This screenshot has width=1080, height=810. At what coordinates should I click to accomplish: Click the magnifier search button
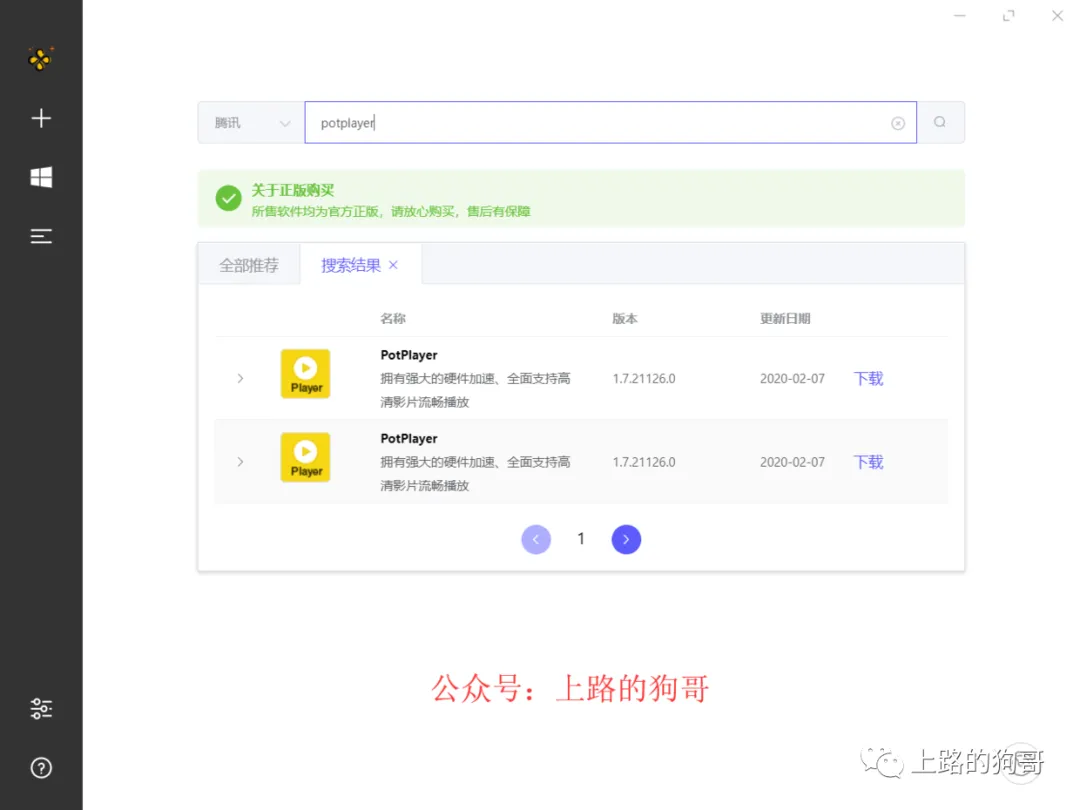pyautogui.click(x=940, y=123)
